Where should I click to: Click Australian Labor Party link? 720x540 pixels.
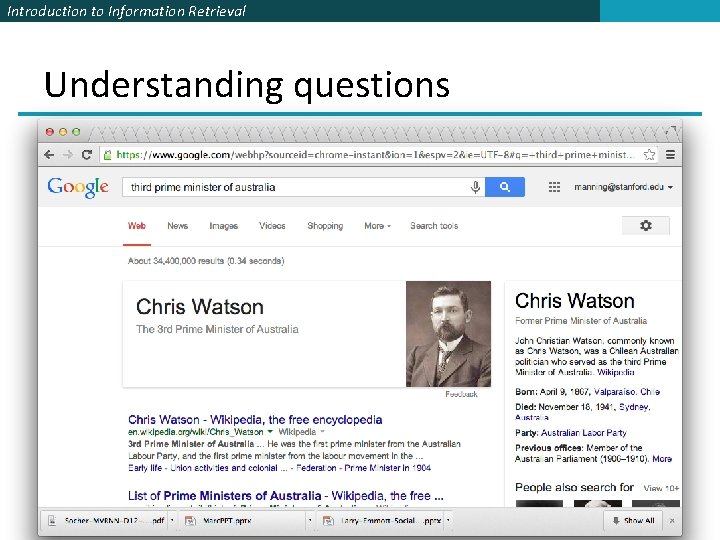tap(584, 433)
